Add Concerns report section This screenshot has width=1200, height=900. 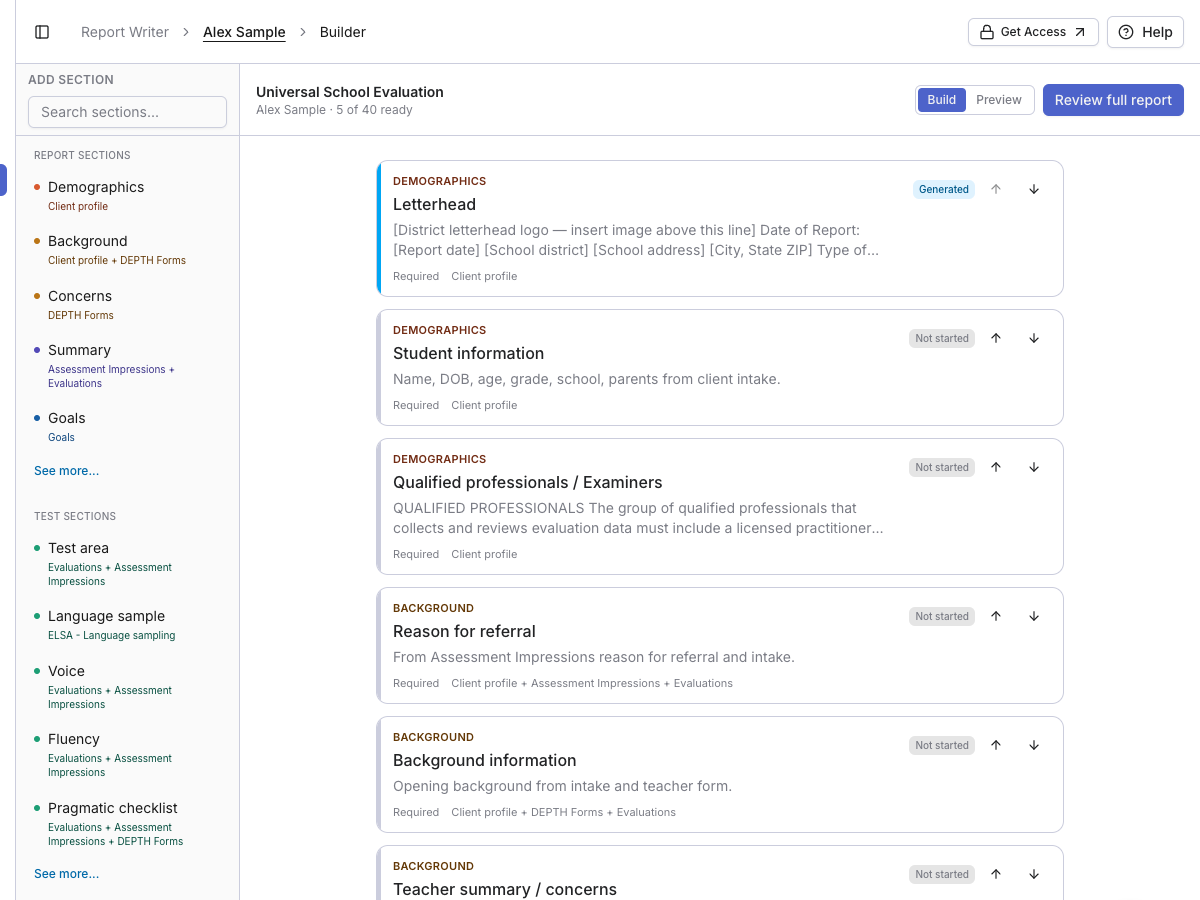tap(127, 304)
